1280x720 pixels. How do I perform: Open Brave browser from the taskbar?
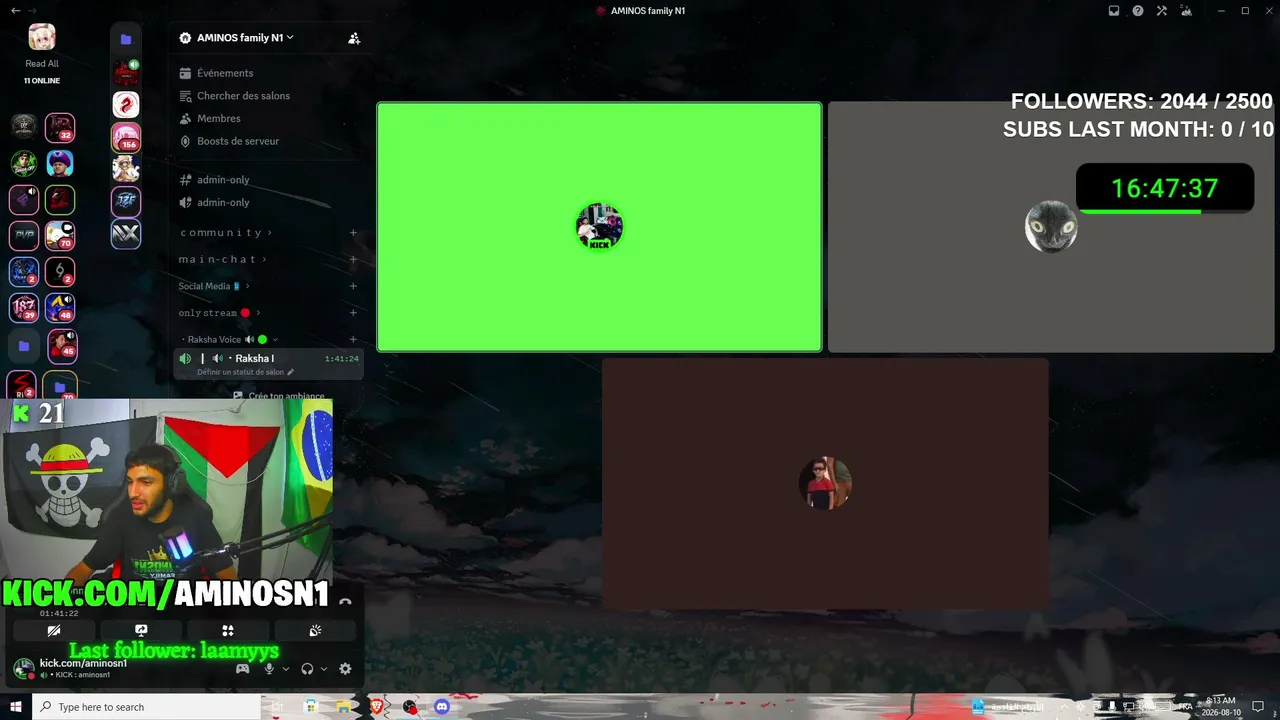(377, 707)
